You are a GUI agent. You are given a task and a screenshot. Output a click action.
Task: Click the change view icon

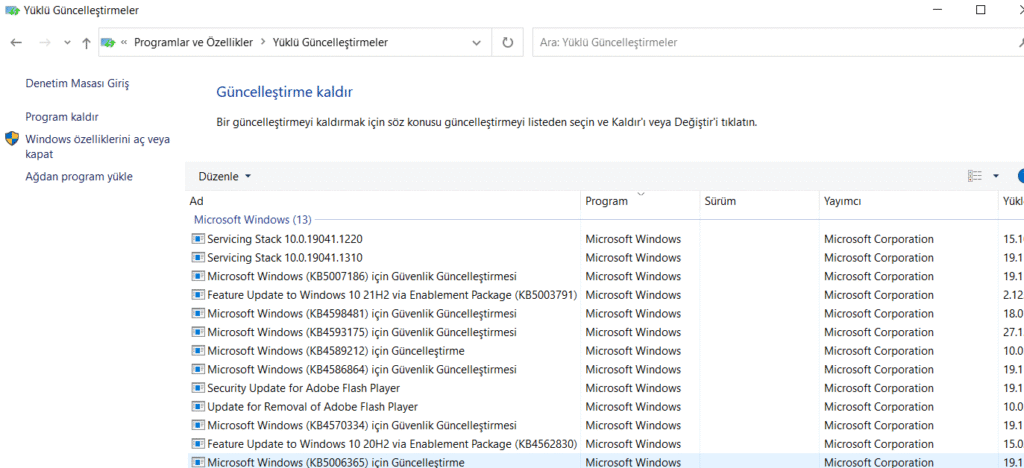click(x=975, y=176)
